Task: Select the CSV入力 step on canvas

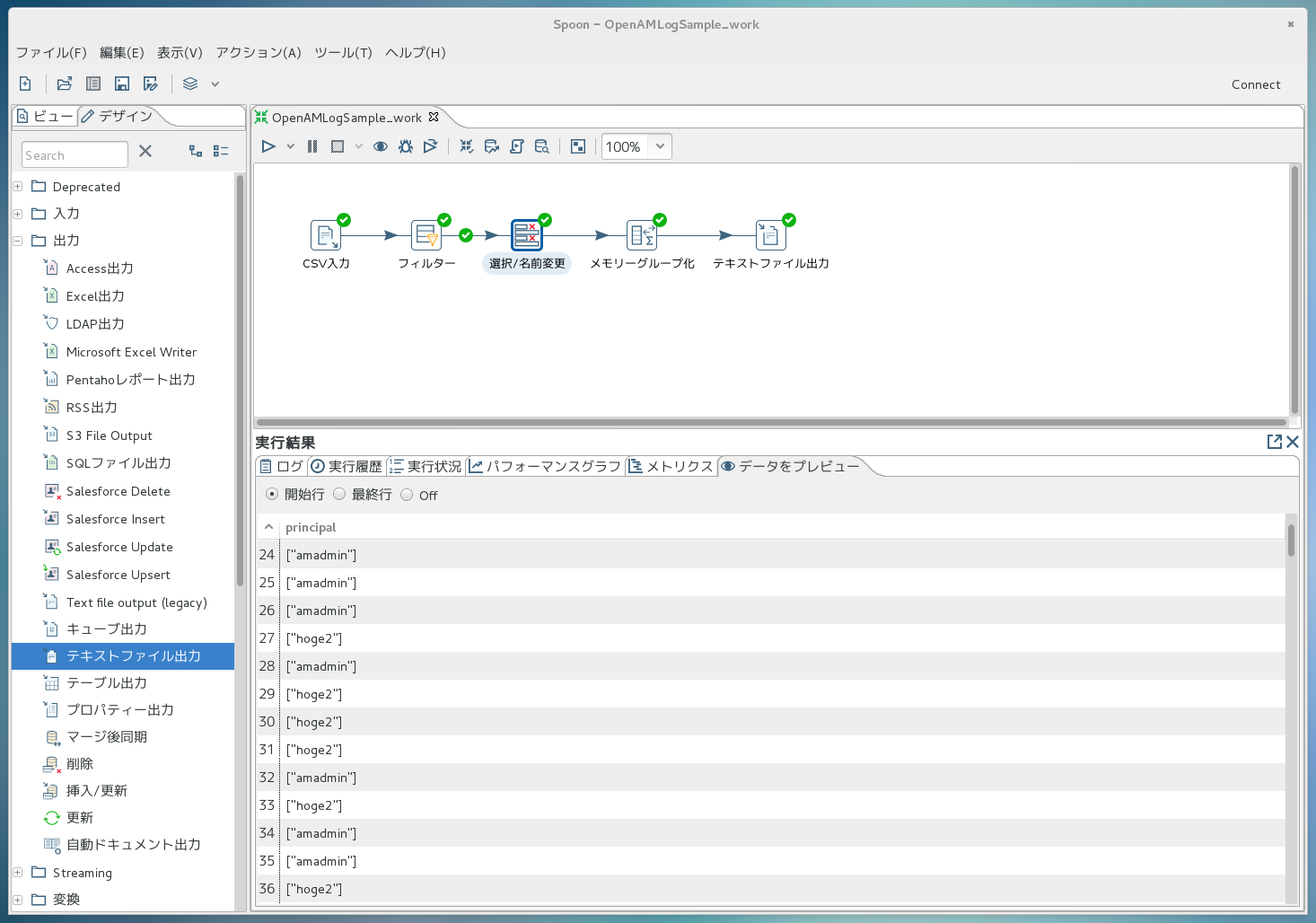Action: [x=325, y=235]
